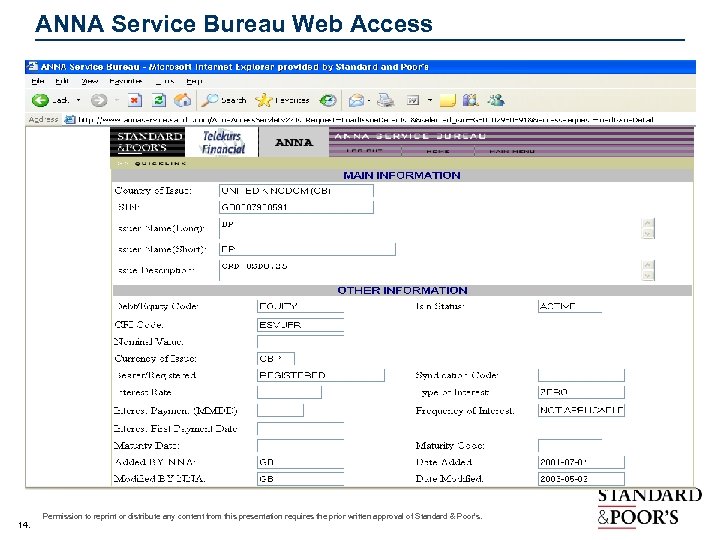
Task: Click the yellow folder toolbar icon
Action: tap(447, 100)
